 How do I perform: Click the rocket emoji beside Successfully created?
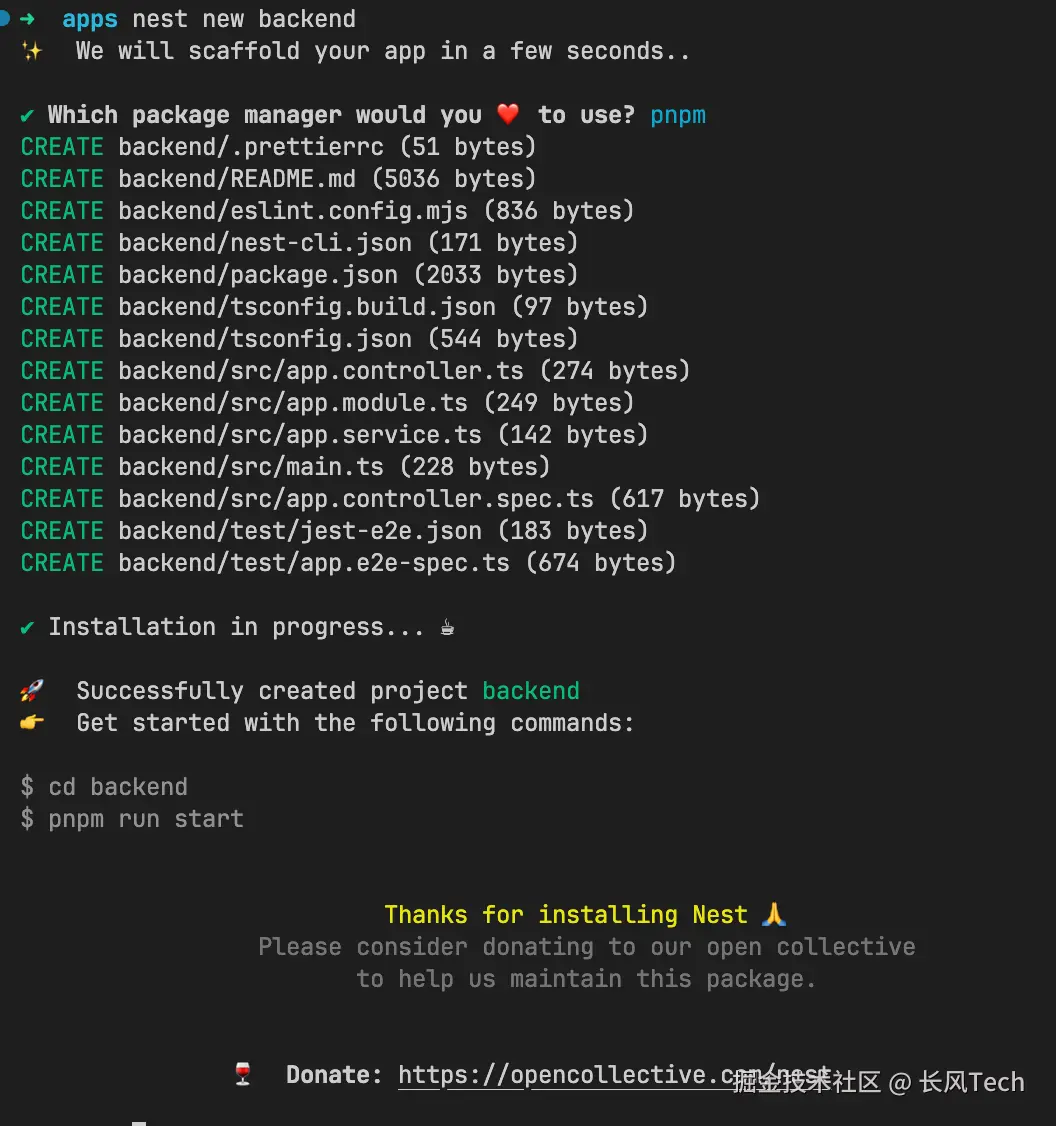click(x=32, y=691)
